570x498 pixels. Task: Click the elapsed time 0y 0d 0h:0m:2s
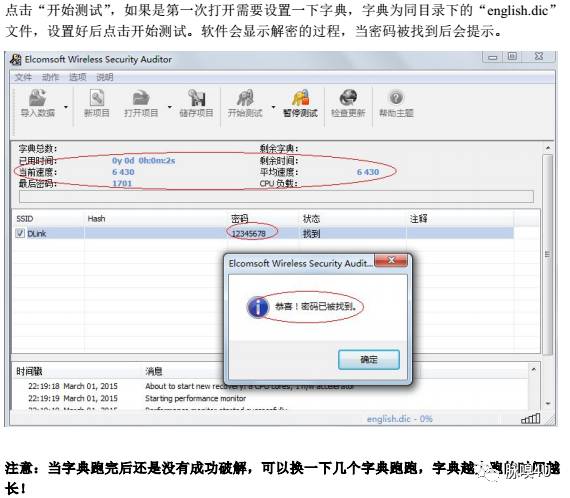[144, 161]
